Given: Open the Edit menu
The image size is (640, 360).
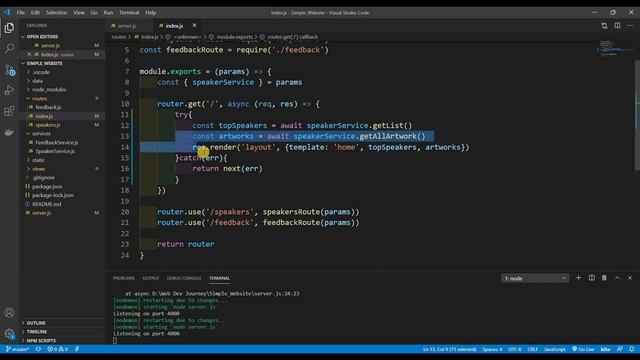Looking at the screenshot, I should click(36, 13).
